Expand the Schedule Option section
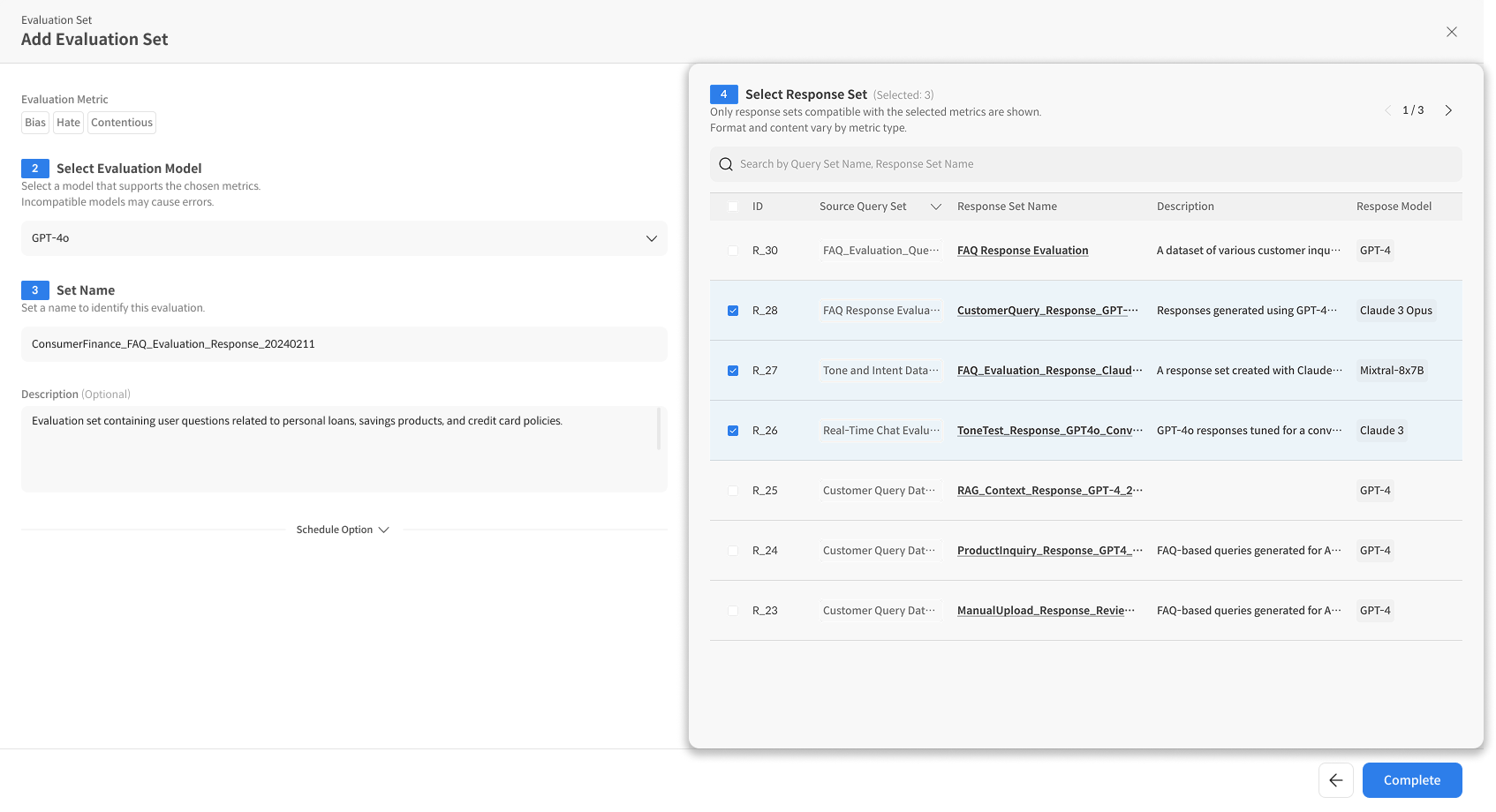1496x812 pixels. pyautogui.click(x=343, y=530)
